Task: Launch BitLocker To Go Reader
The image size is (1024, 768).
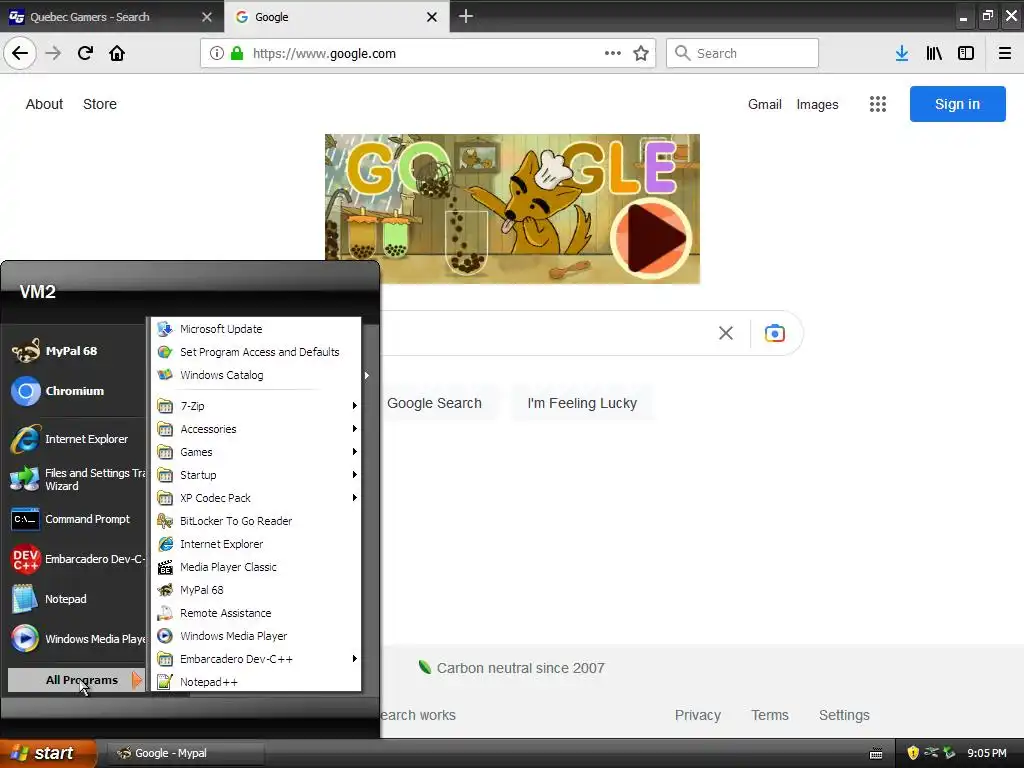Action: 256,521
